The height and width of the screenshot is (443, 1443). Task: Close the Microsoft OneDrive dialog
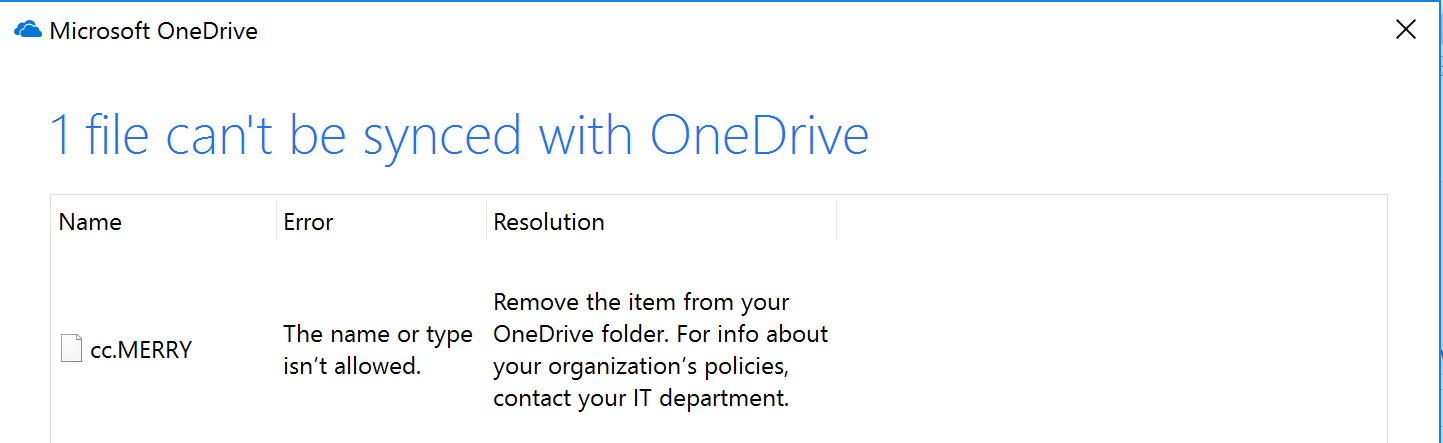coord(1405,30)
